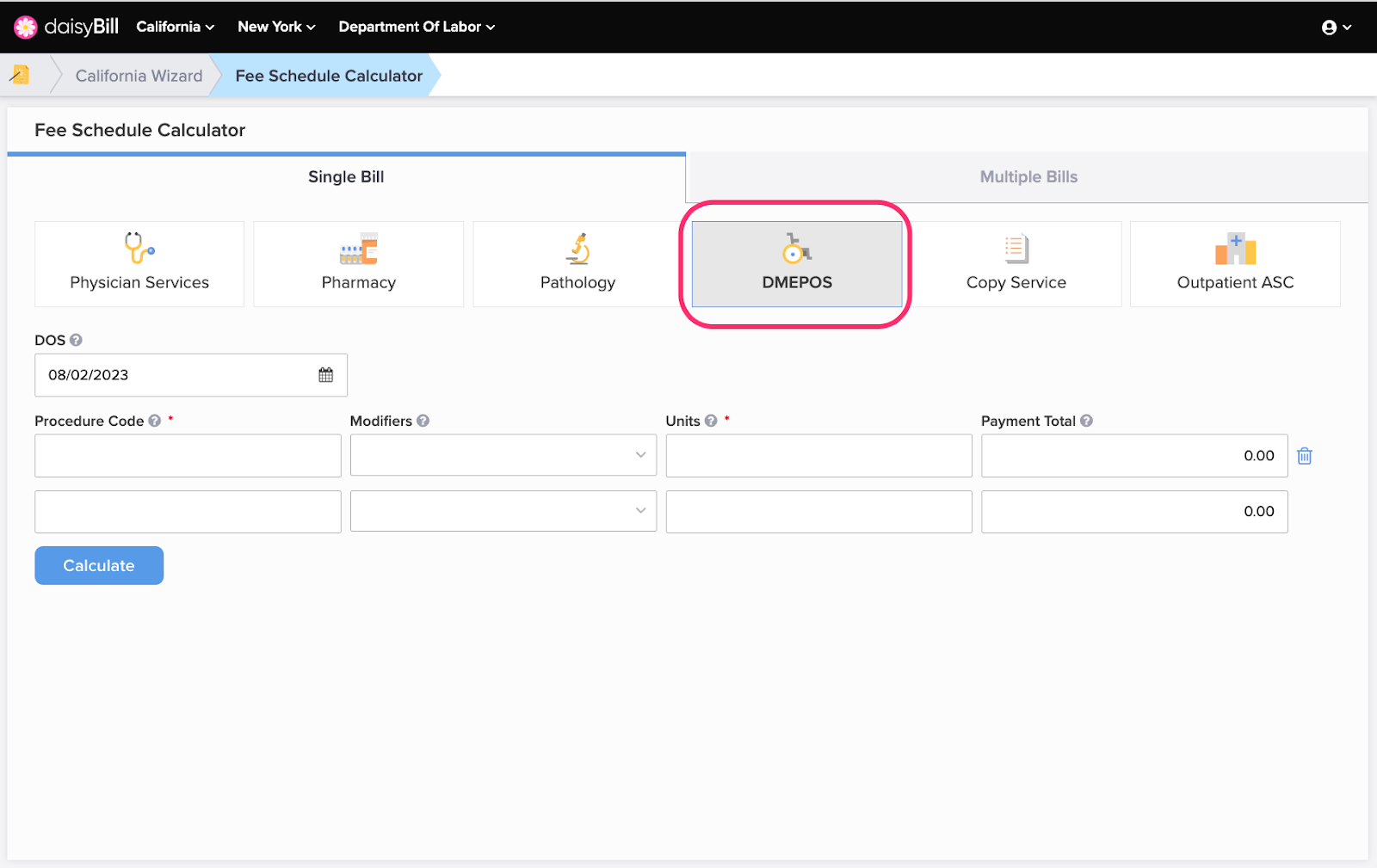Focus second row Units field
Screen dimensions: 1377x868
818,512
